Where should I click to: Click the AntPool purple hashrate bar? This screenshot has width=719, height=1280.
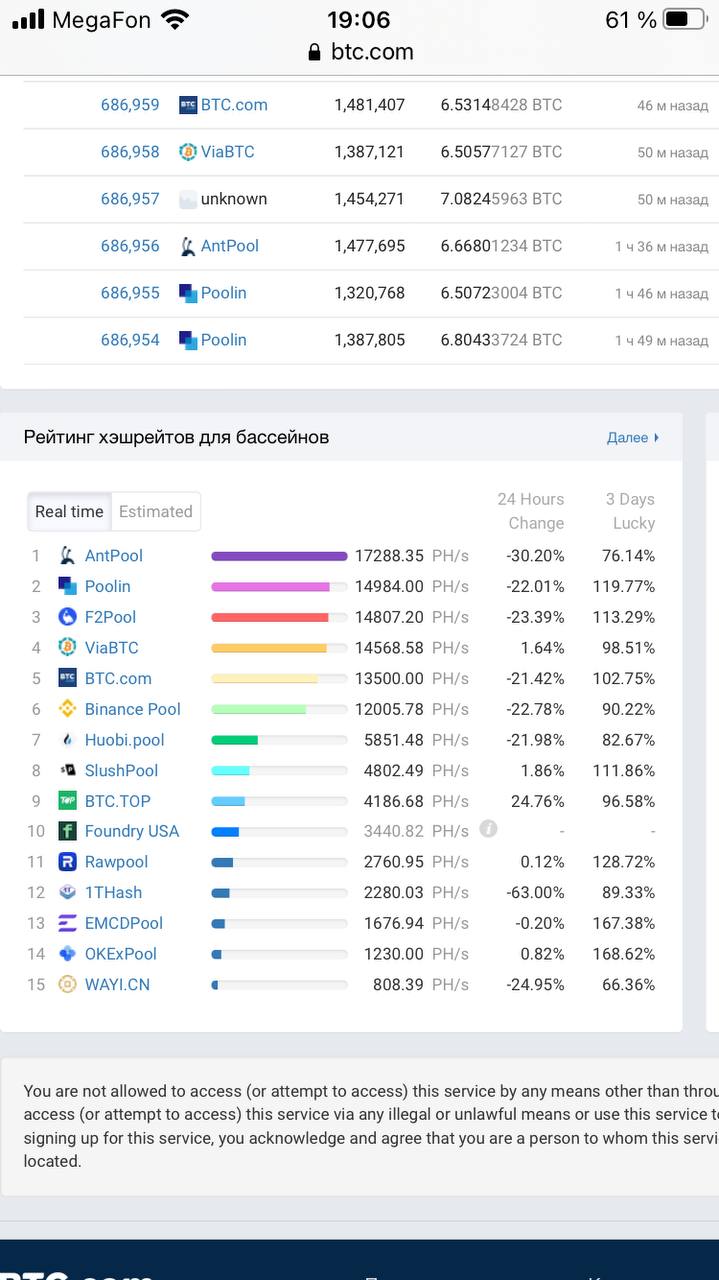[x=279, y=556]
